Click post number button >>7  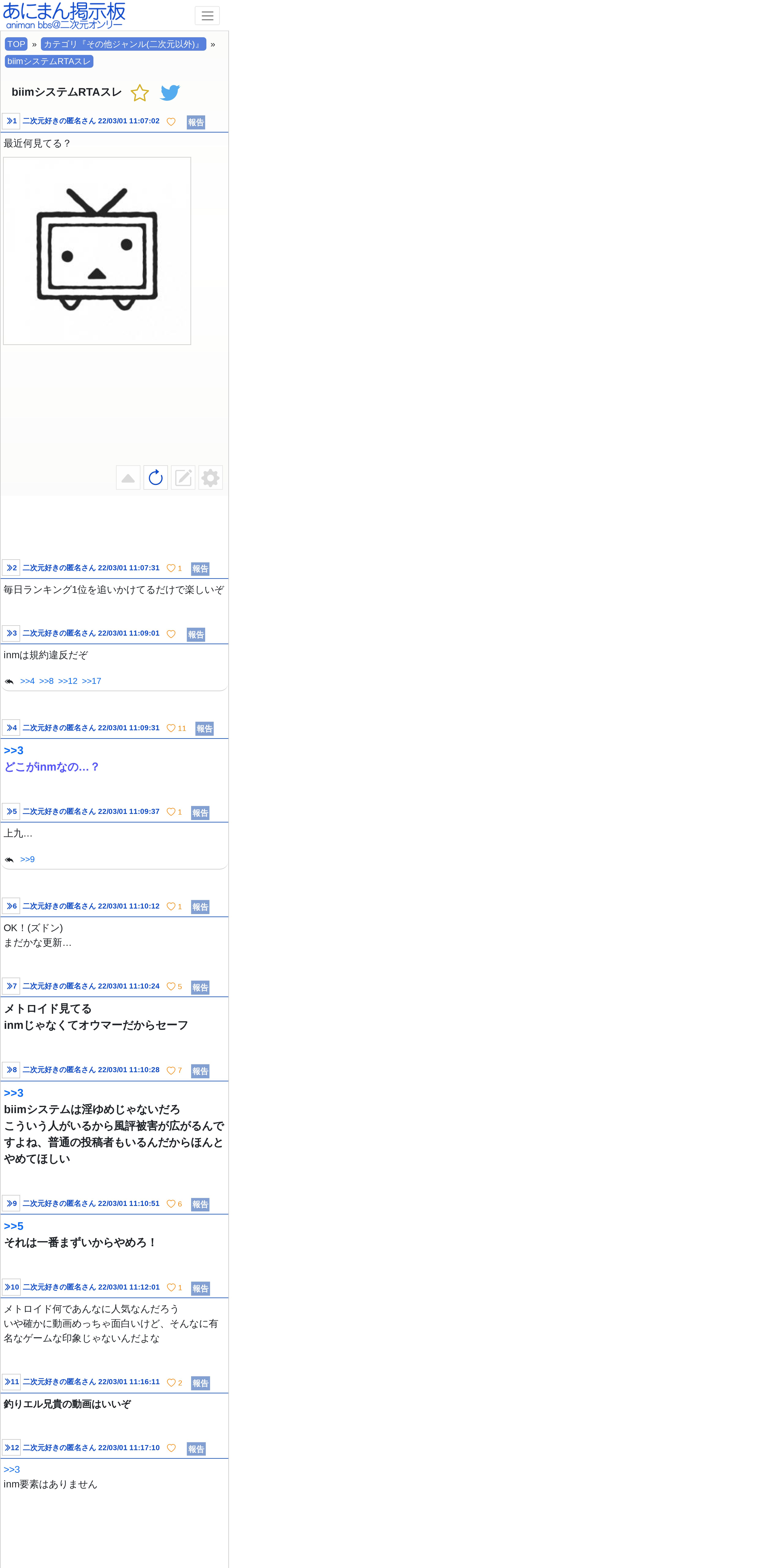[x=11, y=986]
